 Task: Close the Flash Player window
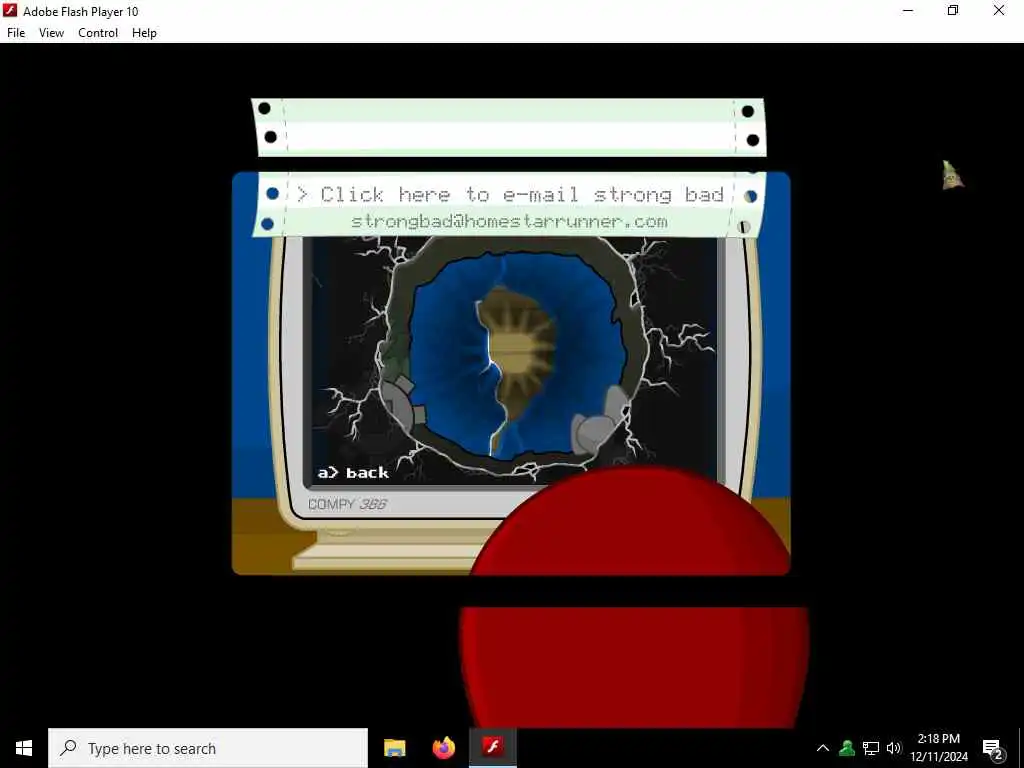click(999, 10)
